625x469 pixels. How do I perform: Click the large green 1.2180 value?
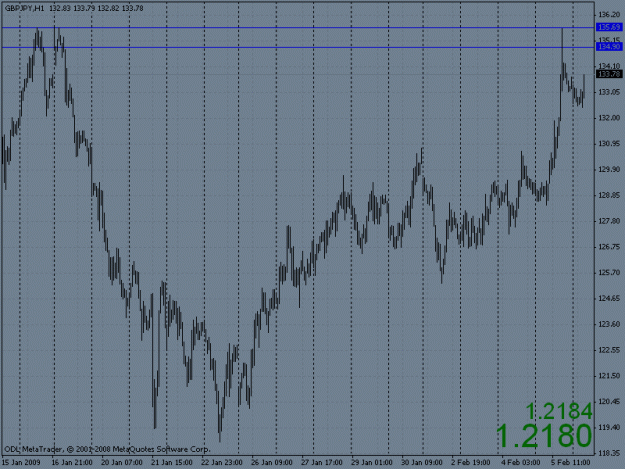(x=544, y=436)
